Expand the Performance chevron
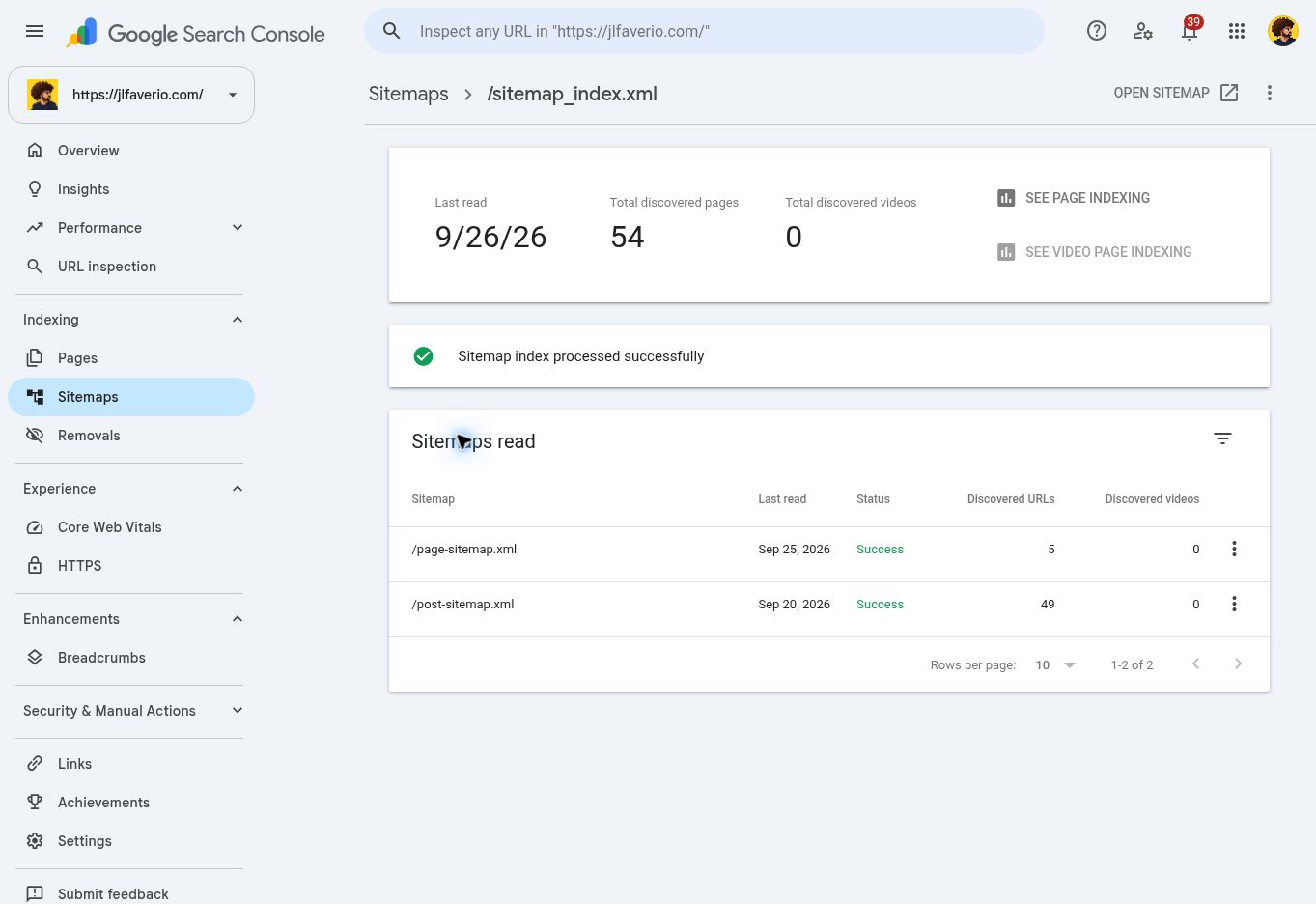The height and width of the screenshot is (904, 1316). (238, 227)
